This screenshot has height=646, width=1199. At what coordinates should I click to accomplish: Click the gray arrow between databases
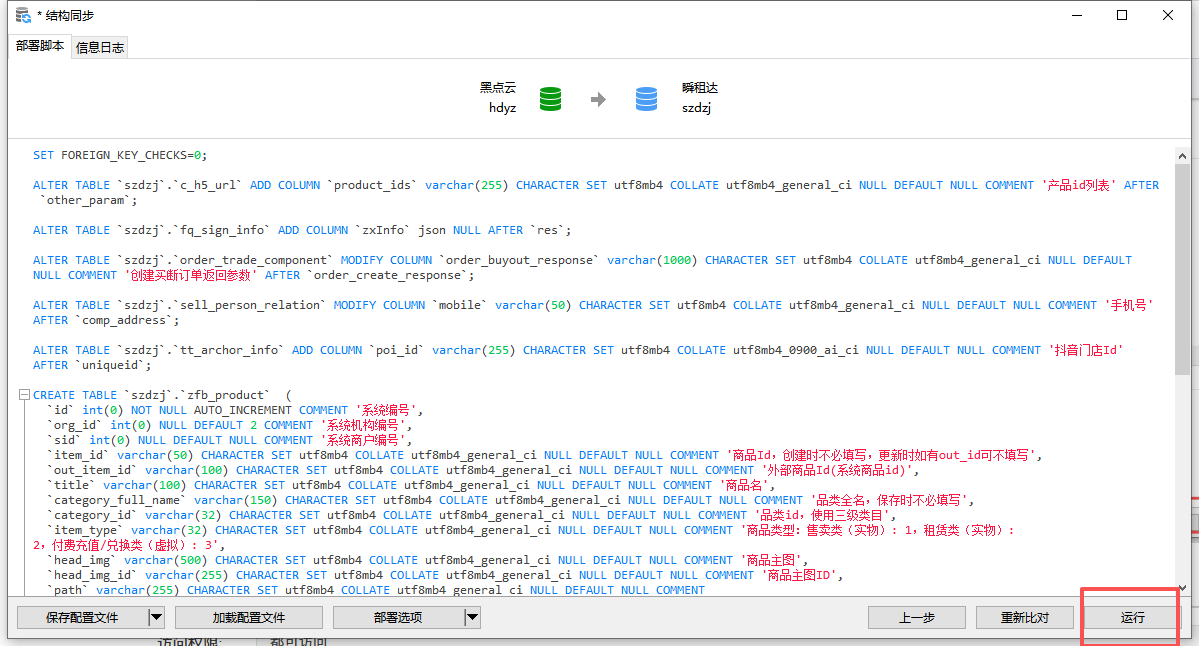point(598,99)
